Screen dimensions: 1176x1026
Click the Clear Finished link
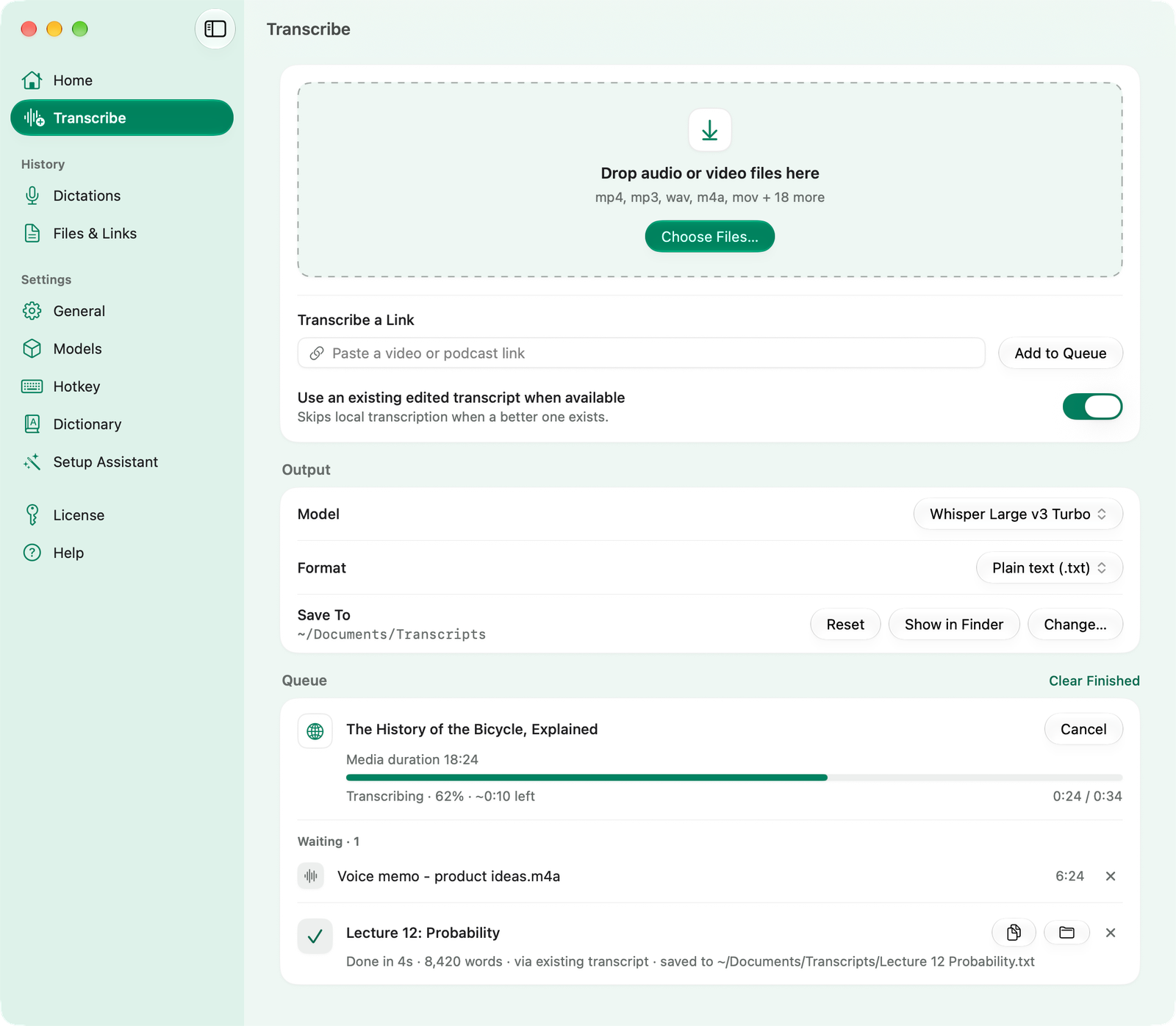pyautogui.click(x=1094, y=681)
